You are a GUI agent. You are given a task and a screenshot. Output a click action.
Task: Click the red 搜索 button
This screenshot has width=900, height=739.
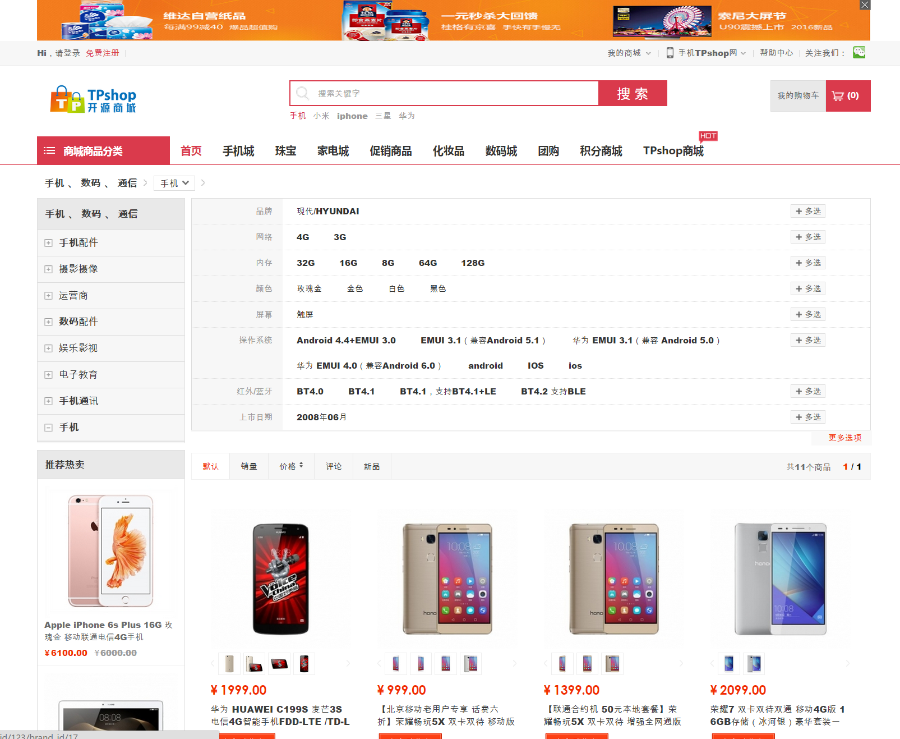(x=633, y=93)
